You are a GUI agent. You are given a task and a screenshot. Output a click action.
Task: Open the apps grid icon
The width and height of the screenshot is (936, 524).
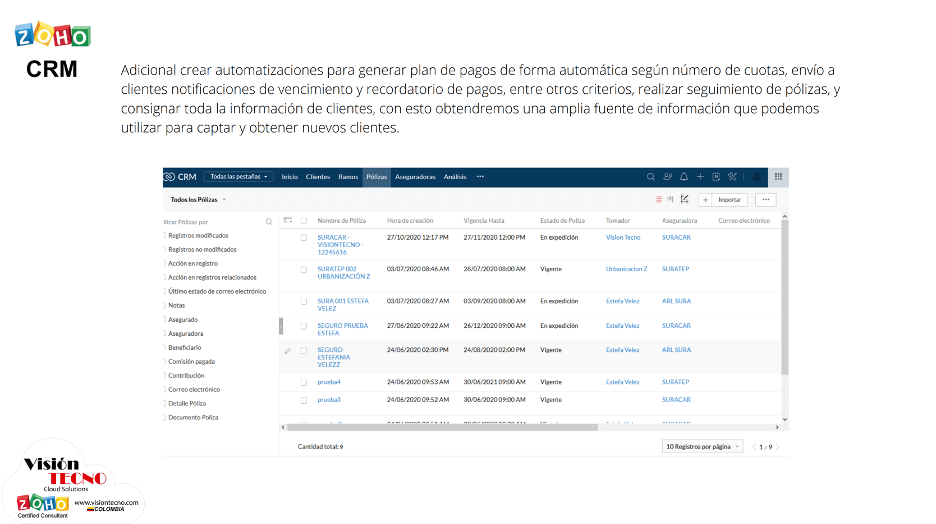[778, 177]
